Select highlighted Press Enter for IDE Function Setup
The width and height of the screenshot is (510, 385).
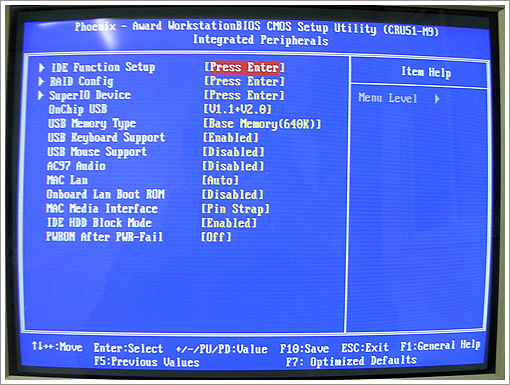point(244,67)
